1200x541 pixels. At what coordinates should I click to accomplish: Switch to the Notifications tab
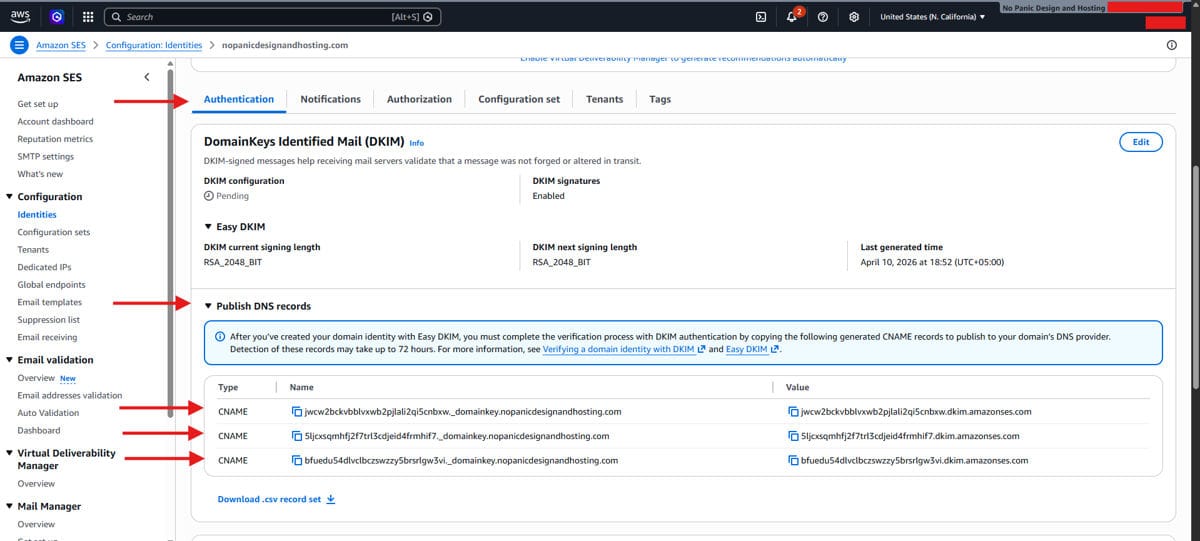click(x=330, y=99)
